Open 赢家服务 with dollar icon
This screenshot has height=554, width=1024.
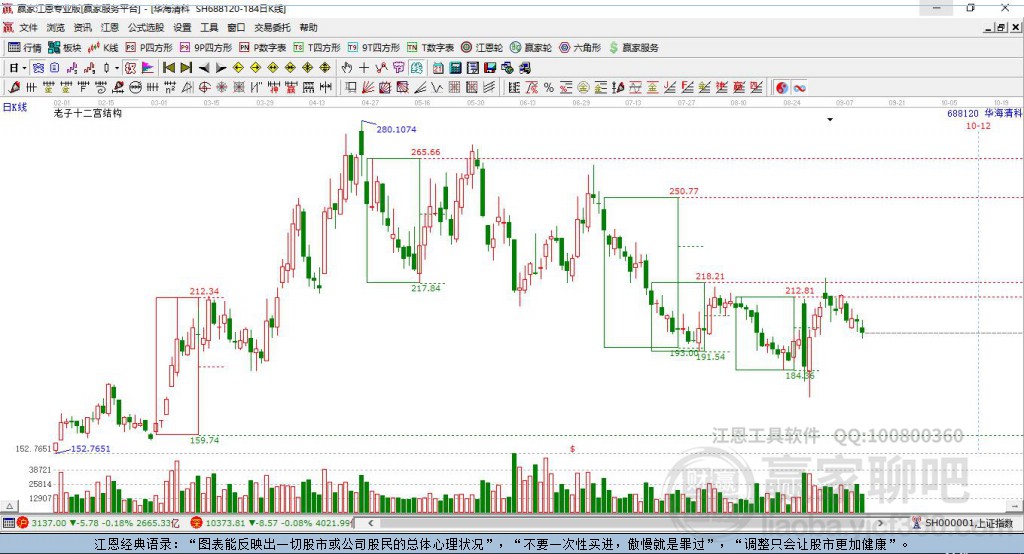point(634,48)
